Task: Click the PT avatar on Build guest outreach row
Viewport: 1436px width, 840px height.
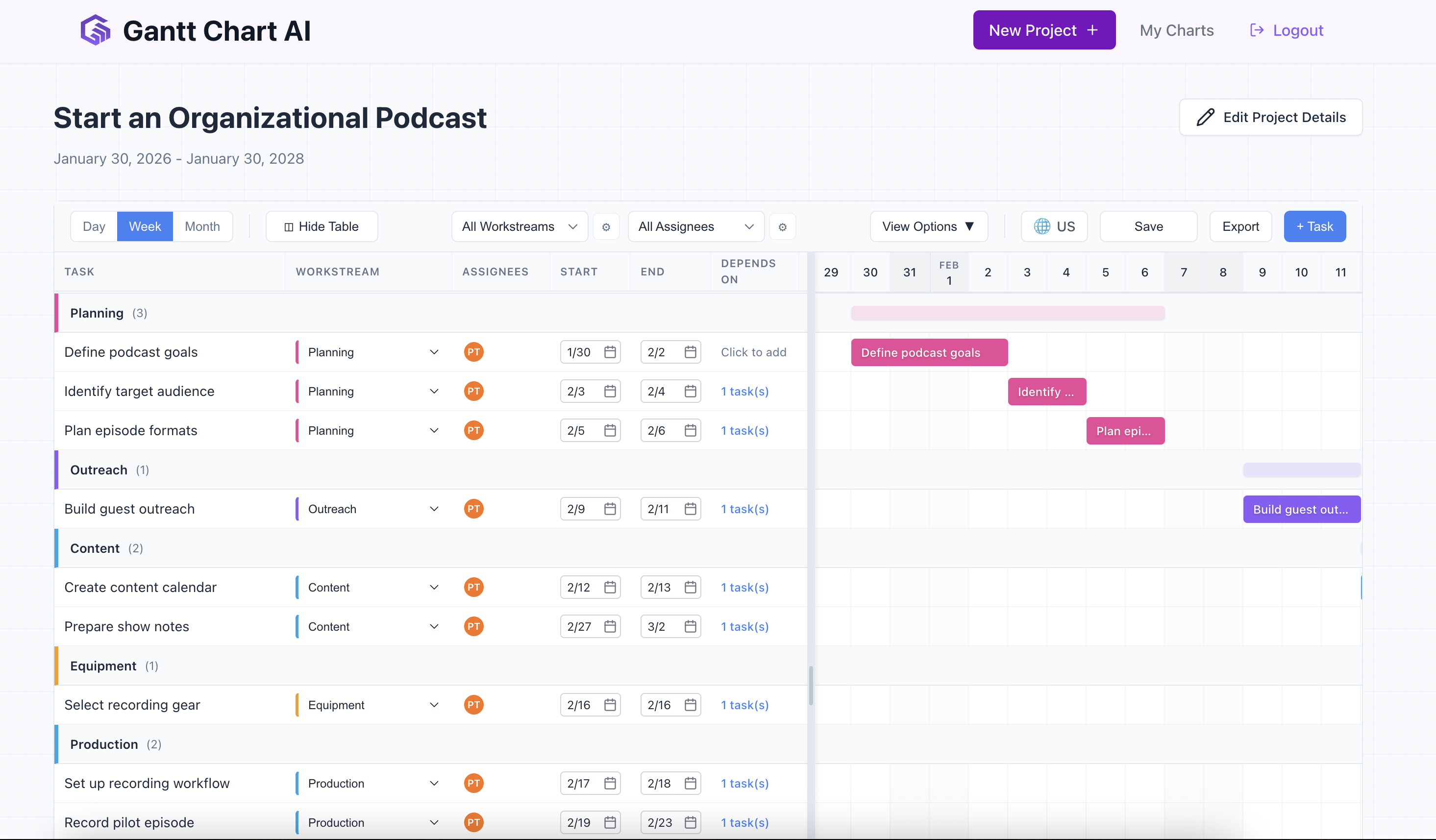Action: (473, 508)
